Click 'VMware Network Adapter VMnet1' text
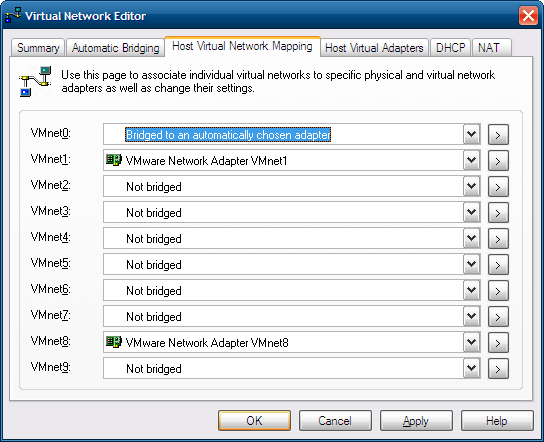This screenshot has height=442, width=544. (206, 161)
